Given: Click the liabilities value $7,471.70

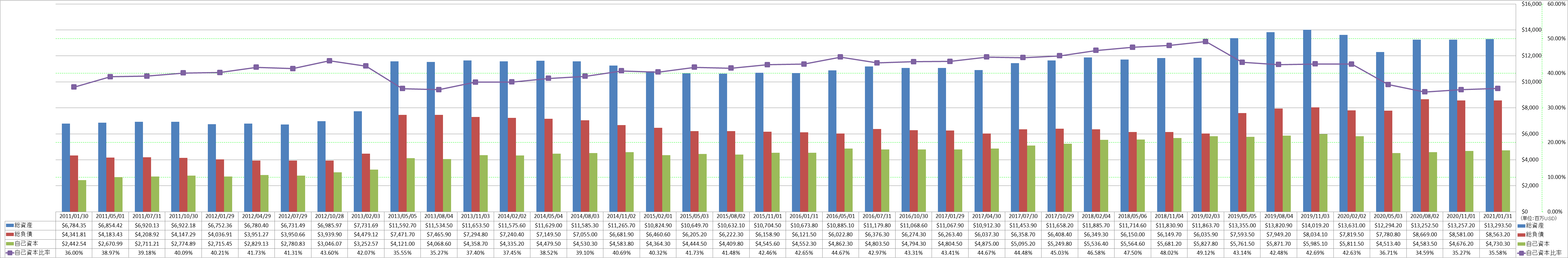Looking at the screenshot, I should tap(402, 234).
